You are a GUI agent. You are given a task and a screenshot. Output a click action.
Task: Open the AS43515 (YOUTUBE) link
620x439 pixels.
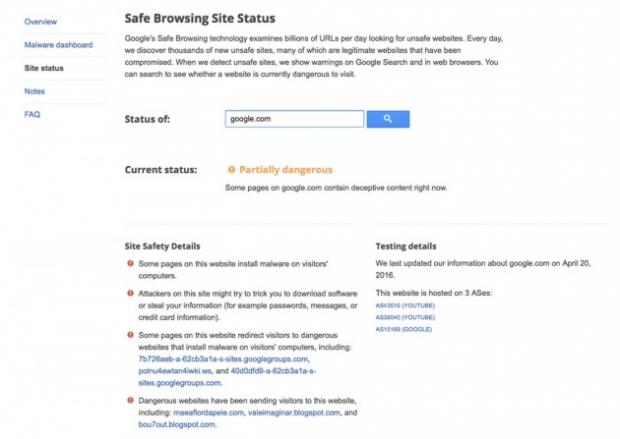coord(404,304)
